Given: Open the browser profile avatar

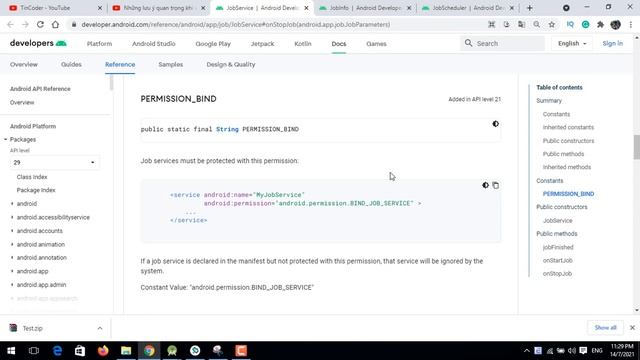Looking at the screenshot, I should point(616,24).
